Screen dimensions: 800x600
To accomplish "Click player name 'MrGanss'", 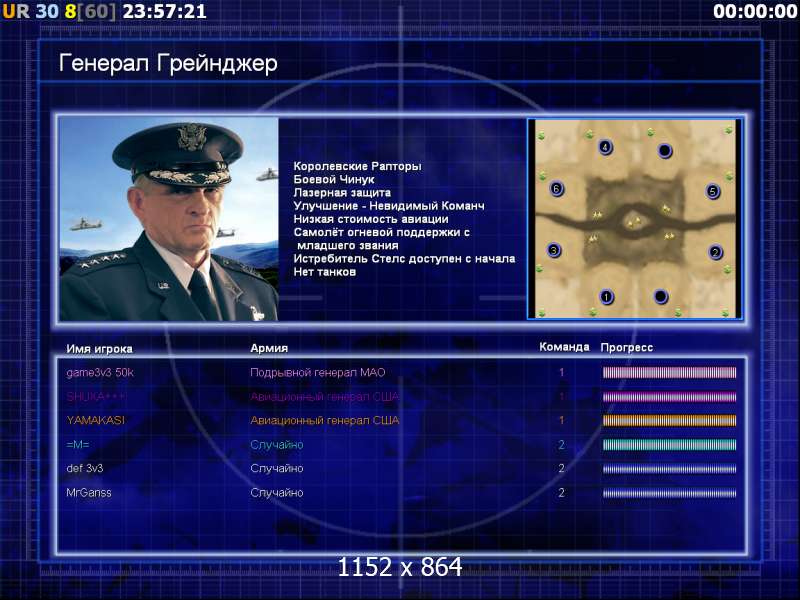I will (89, 493).
